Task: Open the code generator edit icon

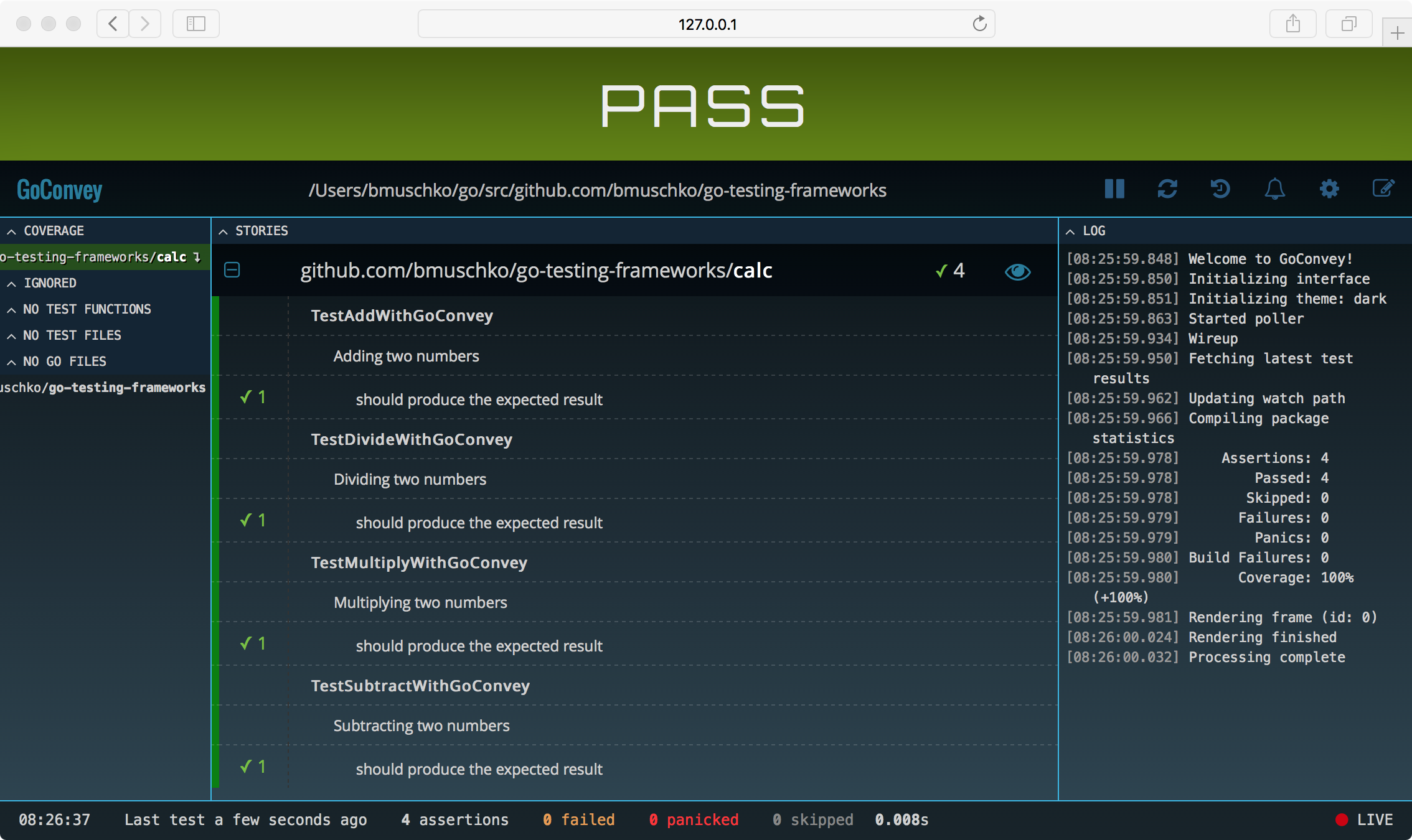Action: click(x=1383, y=189)
